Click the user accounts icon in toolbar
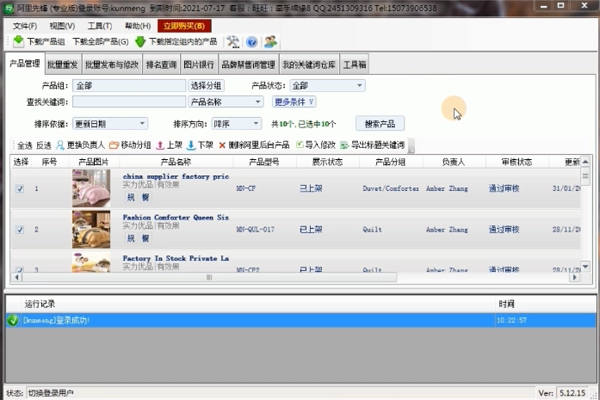Screen dimensions: 600x400 [x=271, y=41]
